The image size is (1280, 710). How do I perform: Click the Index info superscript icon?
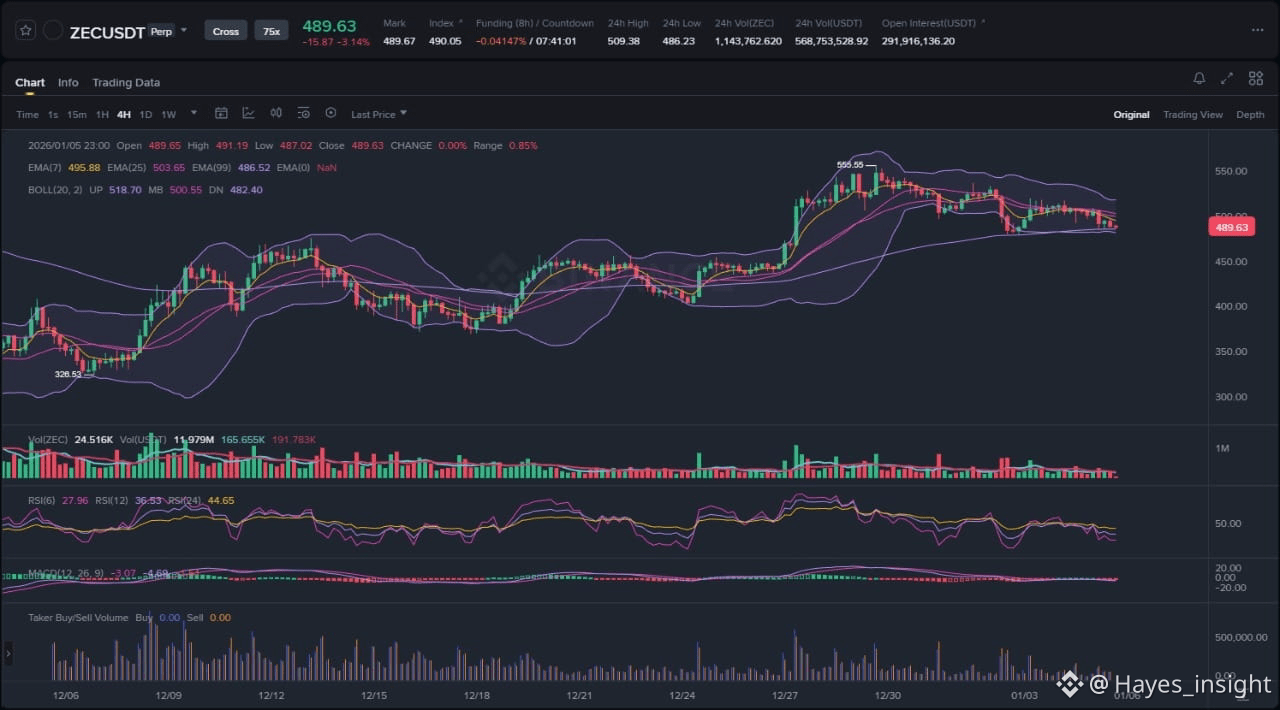460,21
